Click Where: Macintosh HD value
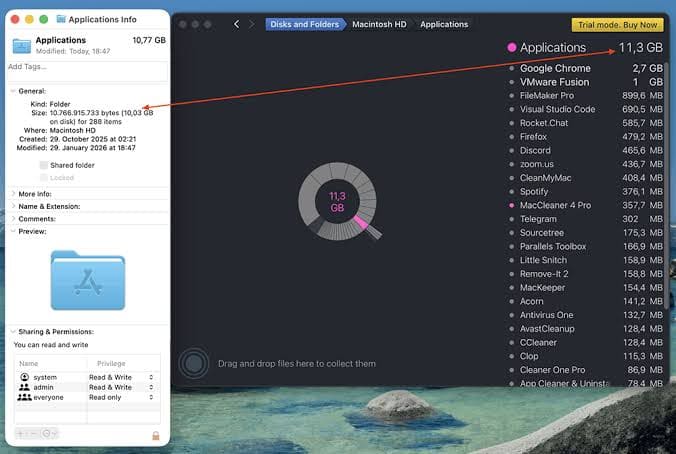The height and width of the screenshot is (454, 676). pyautogui.click(x=72, y=130)
